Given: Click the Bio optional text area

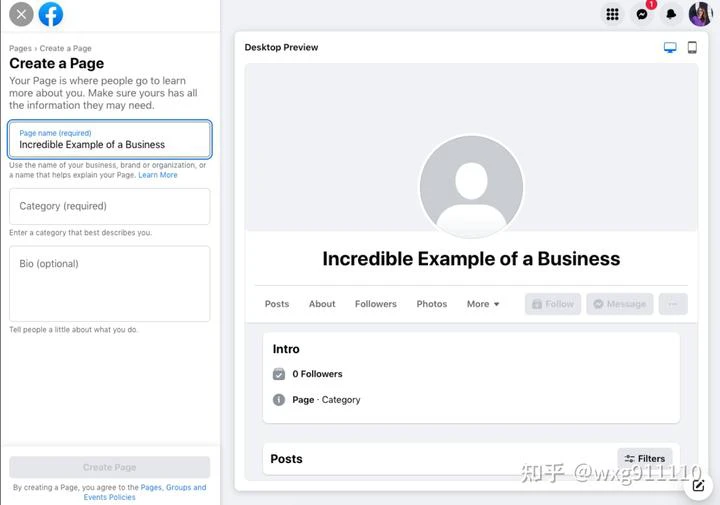Looking at the screenshot, I should tap(110, 283).
